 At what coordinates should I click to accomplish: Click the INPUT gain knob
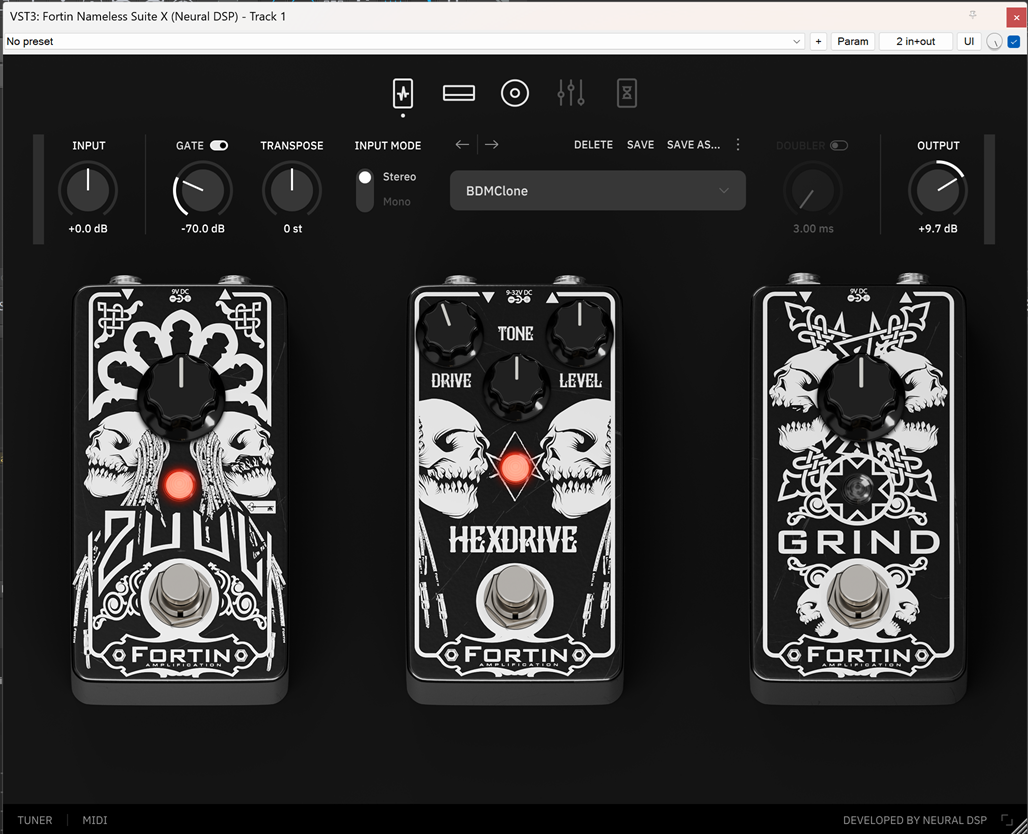[89, 189]
